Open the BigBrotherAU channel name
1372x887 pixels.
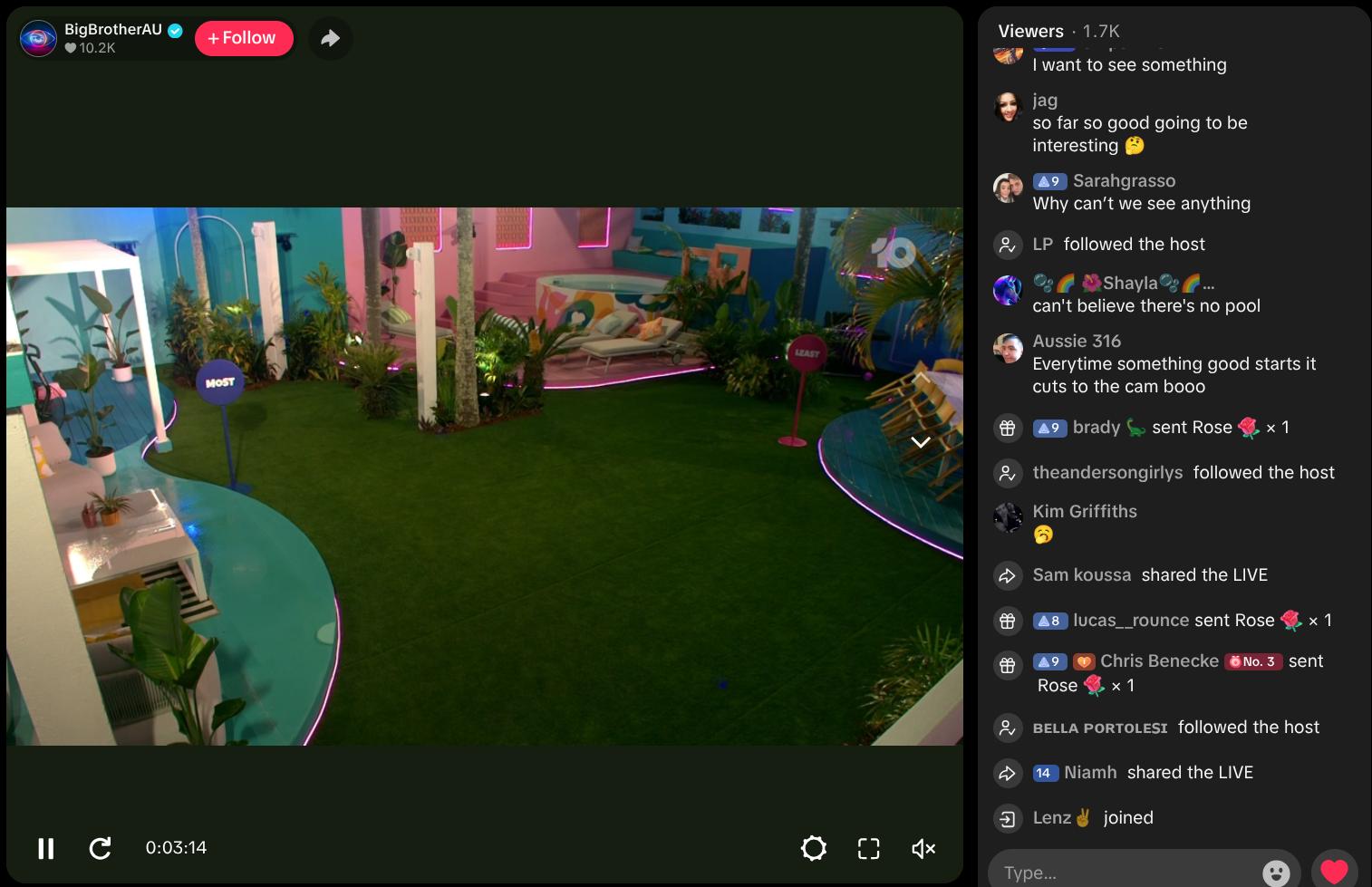point(113,29)
